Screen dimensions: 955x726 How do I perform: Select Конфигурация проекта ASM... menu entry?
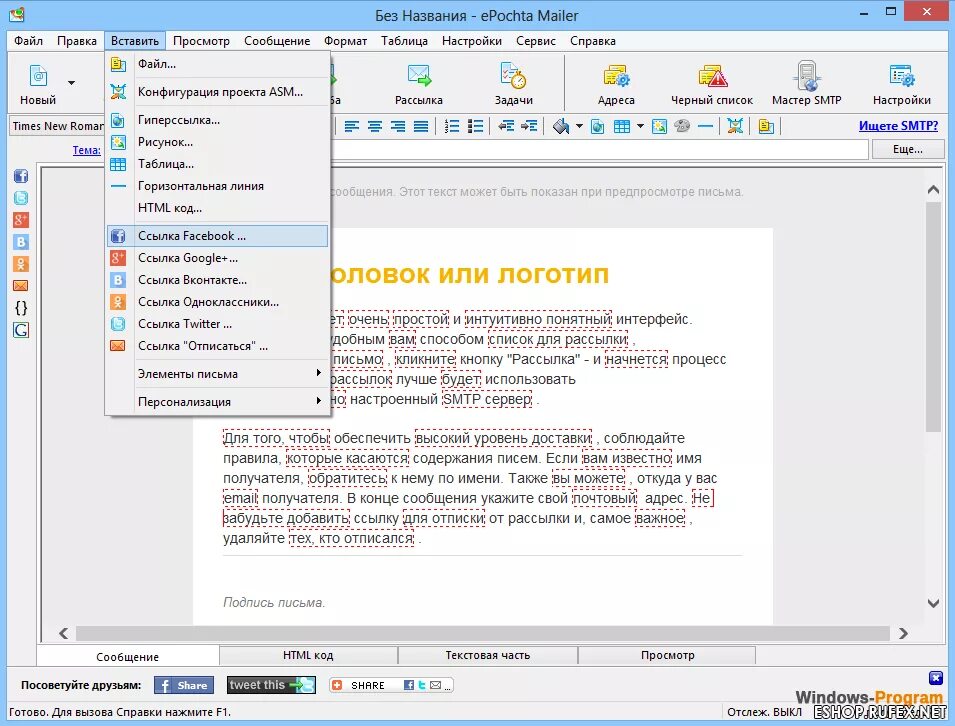[x=217, y=92]
